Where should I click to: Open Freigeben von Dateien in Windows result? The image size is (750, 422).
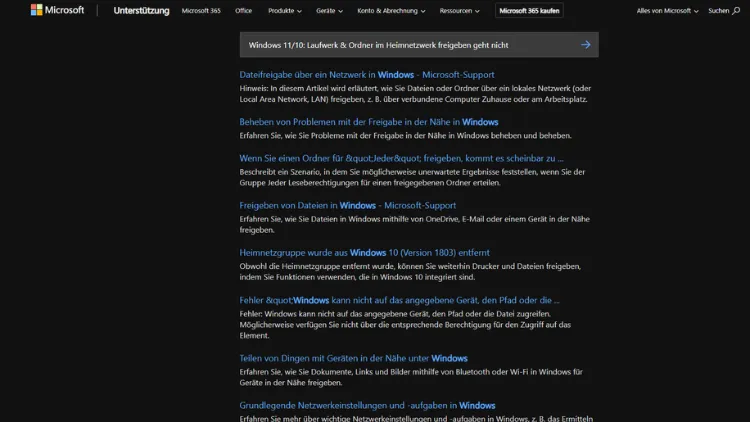pos(348,205)
